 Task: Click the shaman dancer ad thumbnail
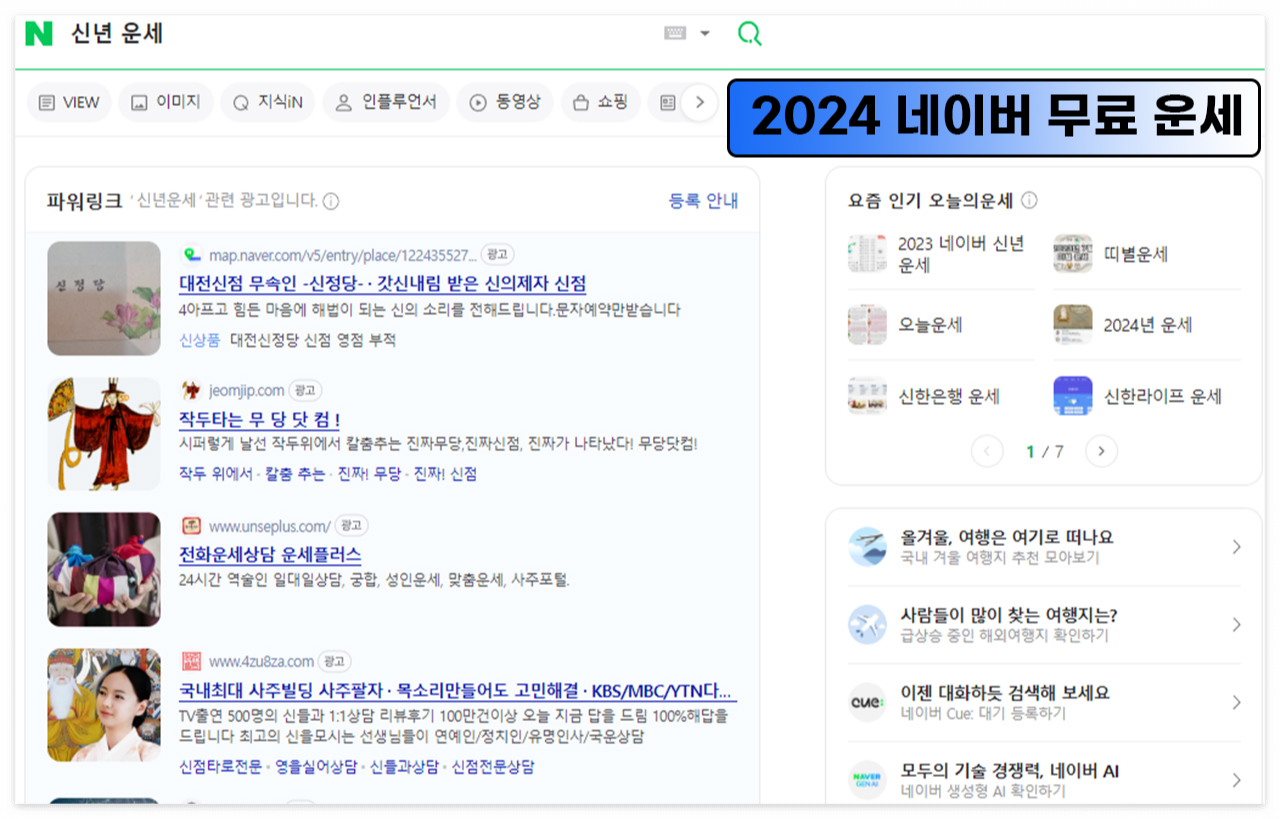[104, 434]
